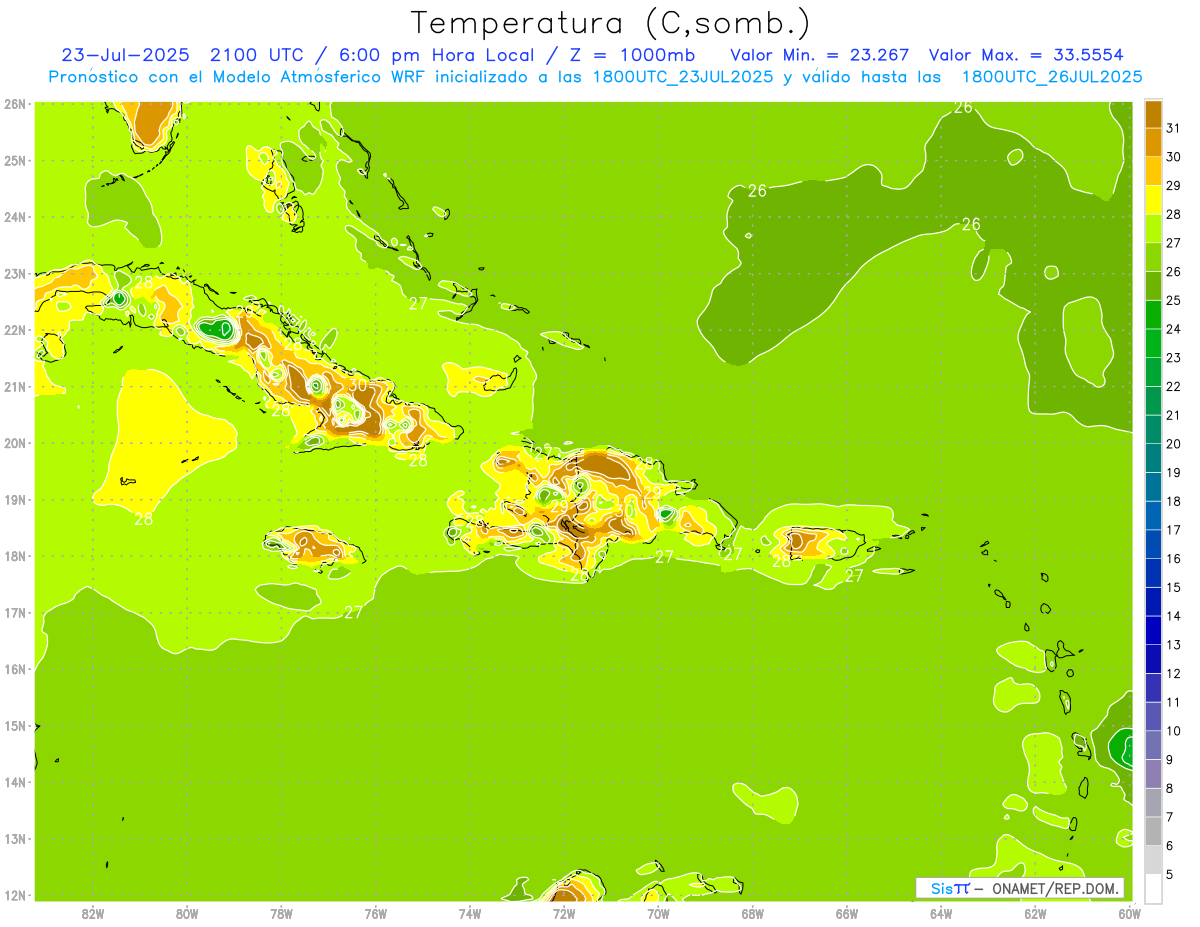
Task: Click the '23N' latitude axis label
Action: (x=15, y=273)
